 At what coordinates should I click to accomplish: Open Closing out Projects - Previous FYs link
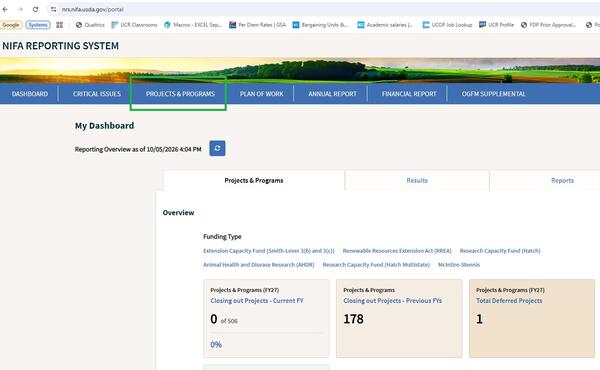point(393,301)
